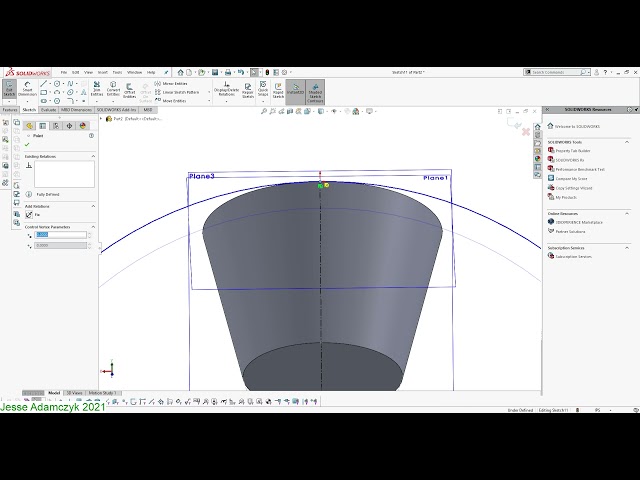
Task: Select the Smart Dimension tool
Action: tap(27, 89)
